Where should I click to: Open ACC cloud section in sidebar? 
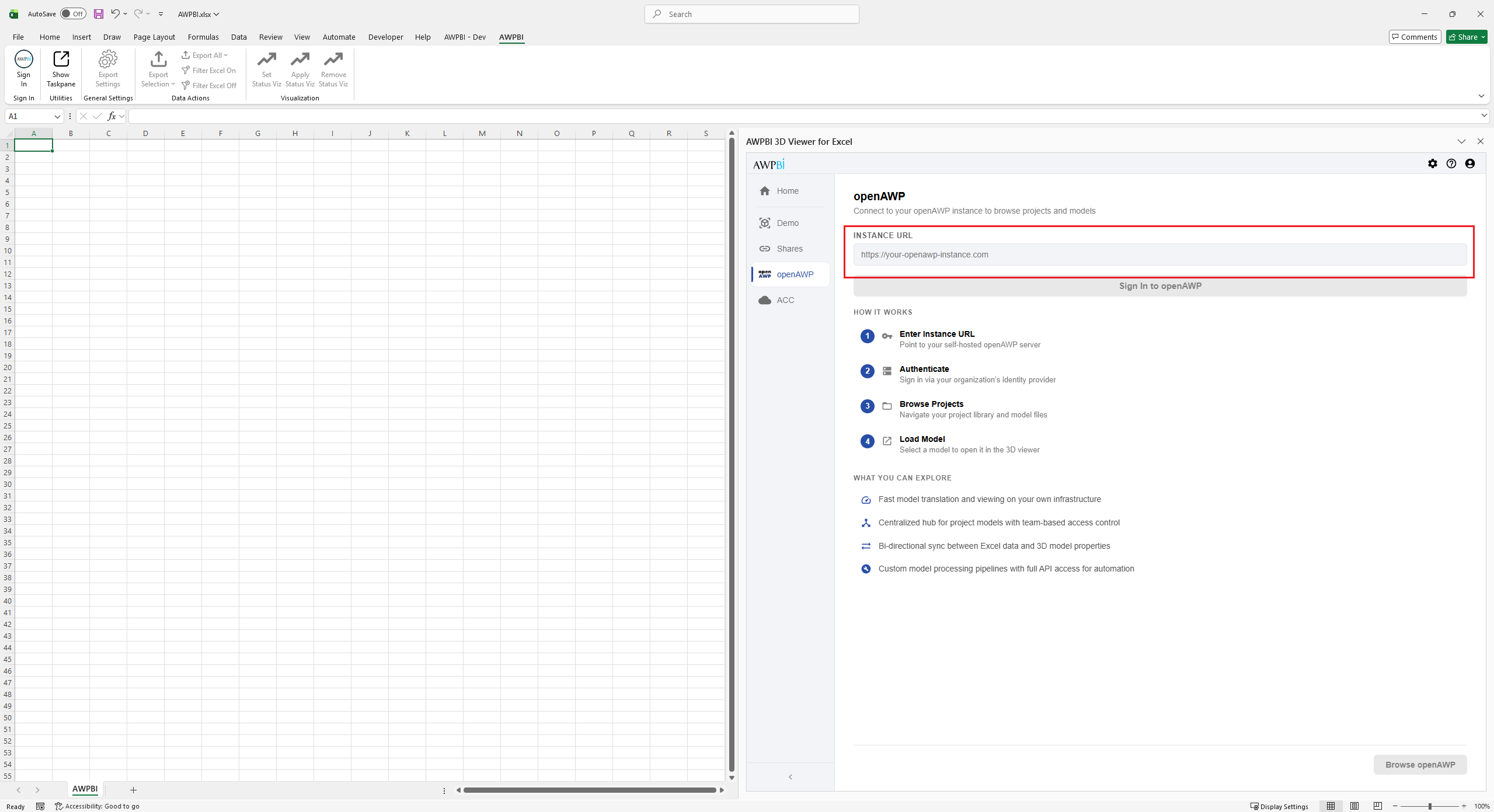pos(790,300)
